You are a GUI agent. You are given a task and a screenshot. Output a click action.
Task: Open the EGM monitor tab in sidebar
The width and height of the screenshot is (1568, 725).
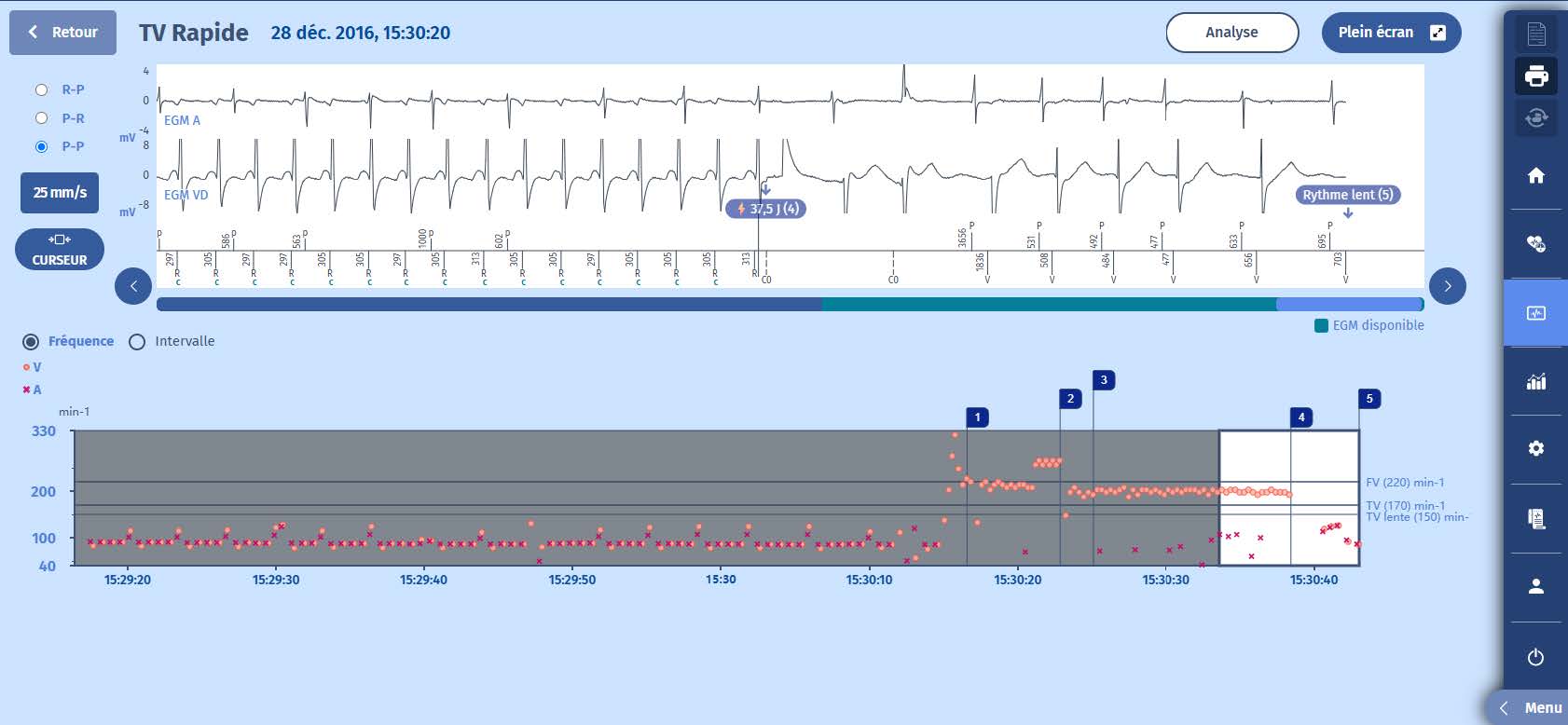[1535, 313]
